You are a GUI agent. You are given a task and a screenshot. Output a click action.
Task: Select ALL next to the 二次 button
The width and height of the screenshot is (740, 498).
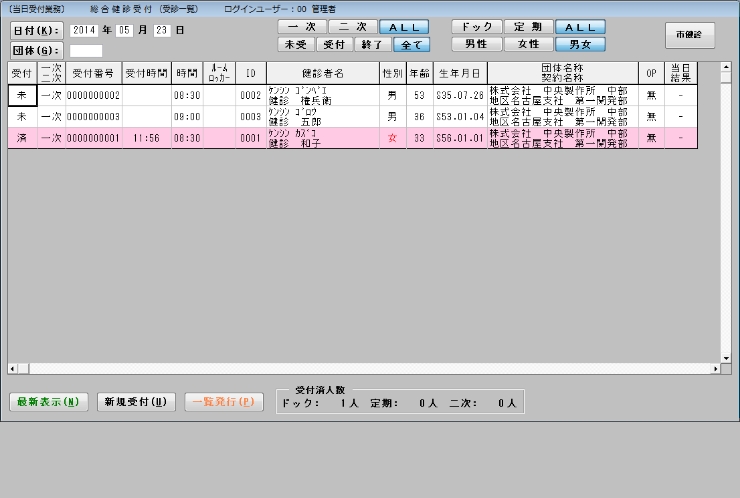[x=404, y=27]
